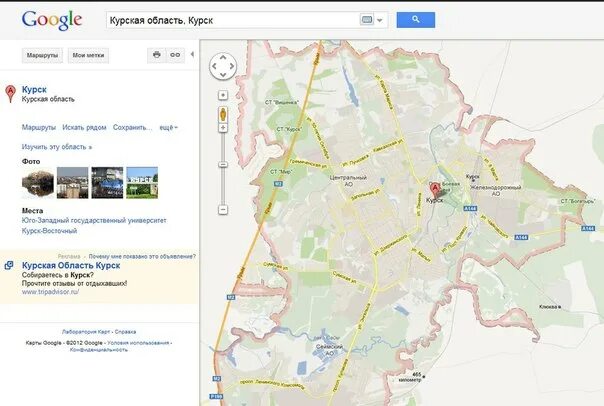This screenshot has width=604, height=406.
Task: Open Курская Область Курск ad title
Action: point(71,265)
